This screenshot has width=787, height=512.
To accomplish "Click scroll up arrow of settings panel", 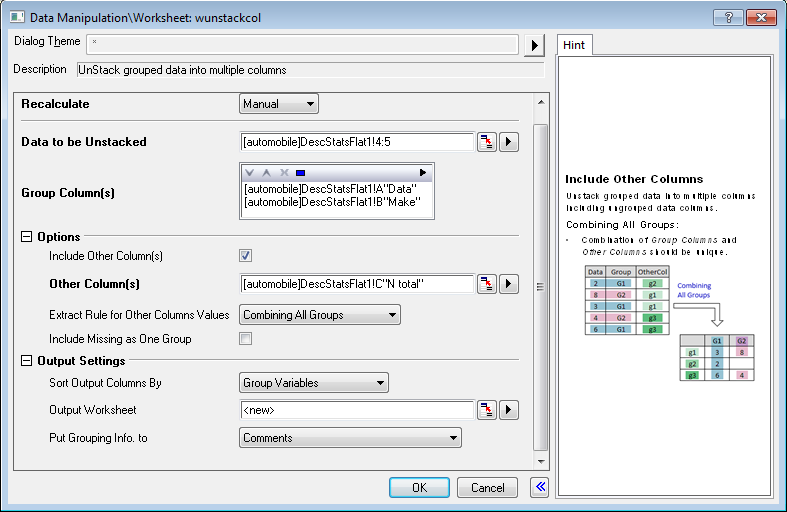I will pyautogui.click(x=541, y=102).
